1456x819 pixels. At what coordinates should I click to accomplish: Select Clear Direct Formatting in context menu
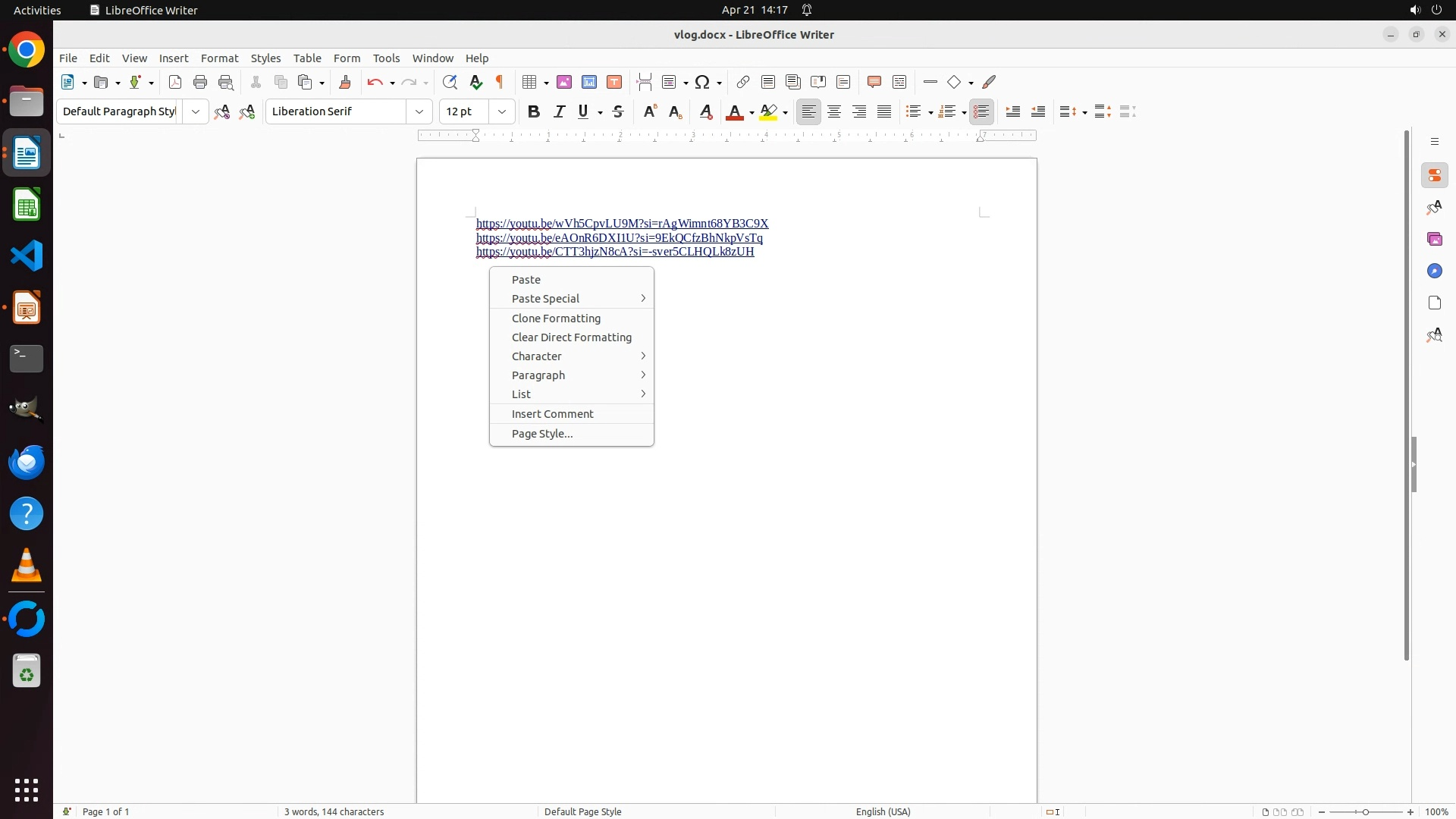coord(571,337)
